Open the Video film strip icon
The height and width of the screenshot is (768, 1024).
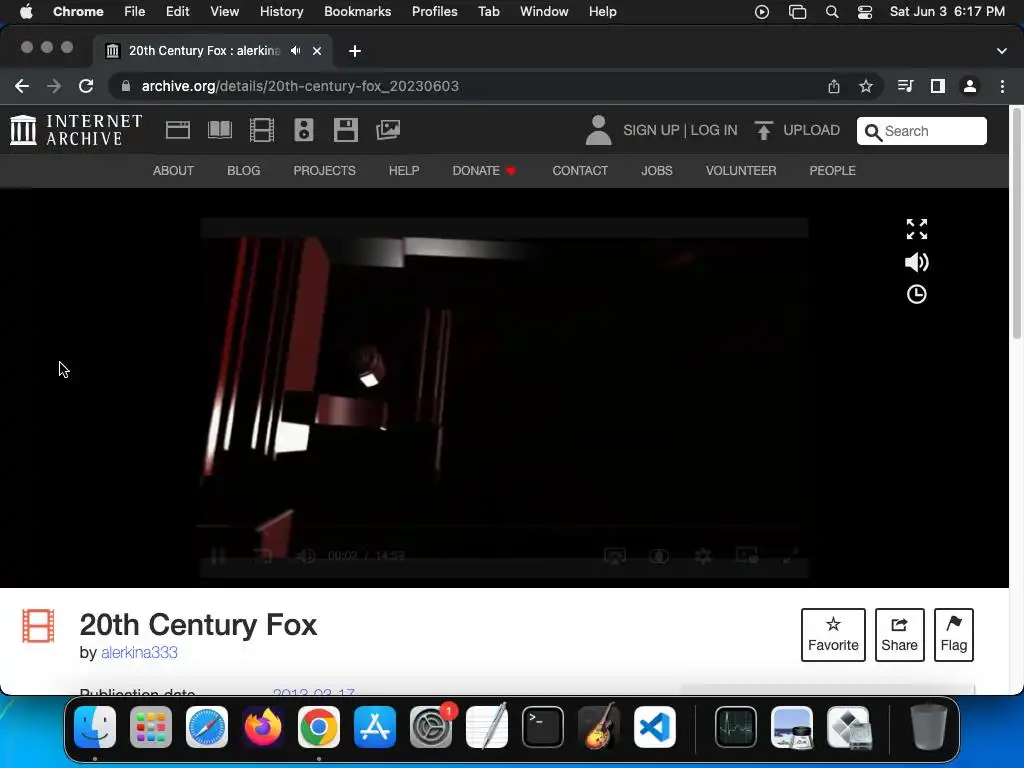point(262,130)
